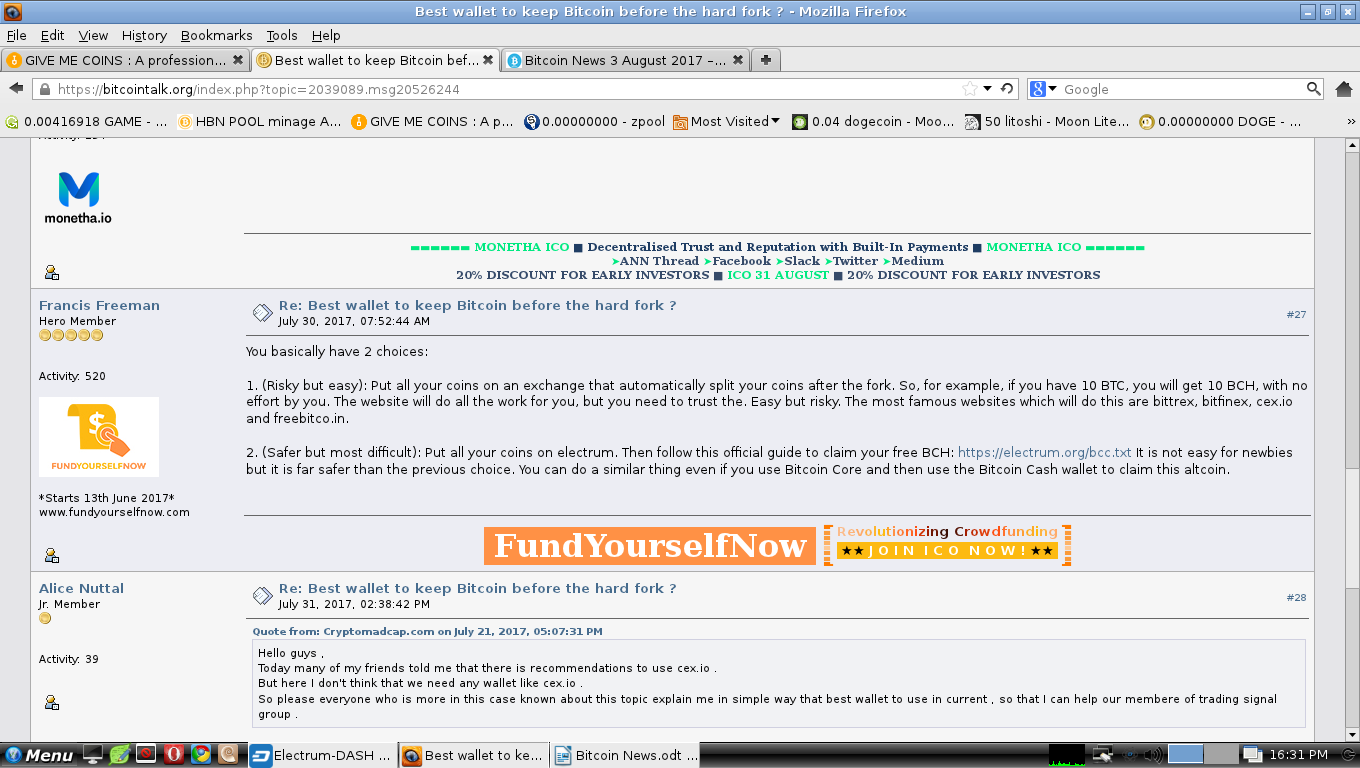Image resolution: width=1360 pixels, height=768 pixels.
Task: Jump to post #27 permalink
Action: pyautogui.click(x=1296, y=314)
